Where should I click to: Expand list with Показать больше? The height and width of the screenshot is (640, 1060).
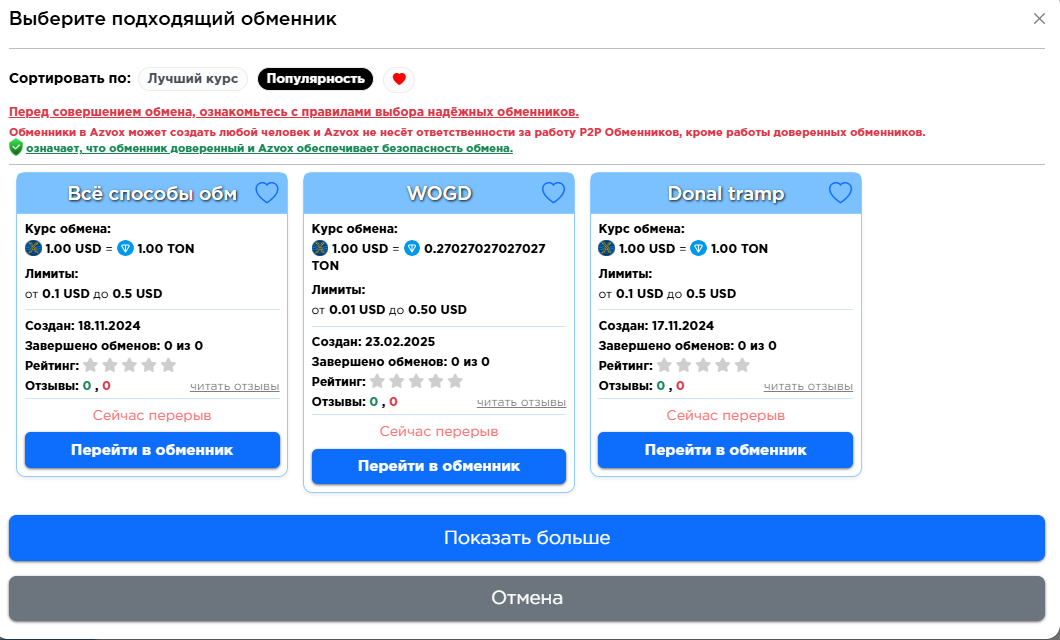(527, 538)
